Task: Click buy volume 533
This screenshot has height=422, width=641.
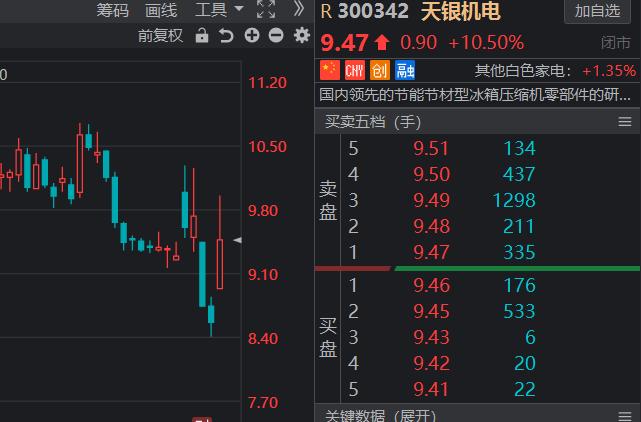Action: tap(519, 311)
